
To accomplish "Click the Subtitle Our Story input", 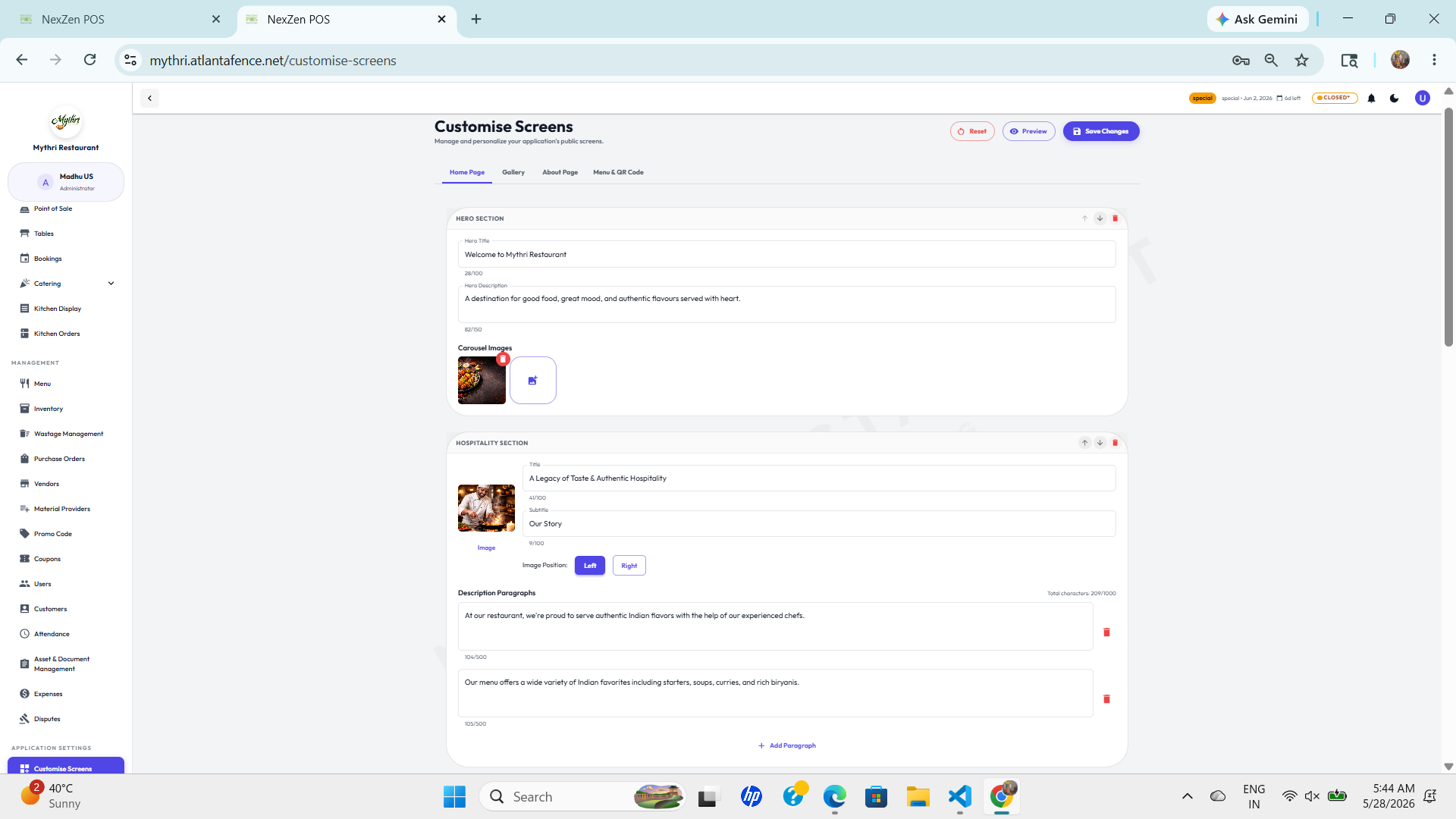I will [819, 524].
